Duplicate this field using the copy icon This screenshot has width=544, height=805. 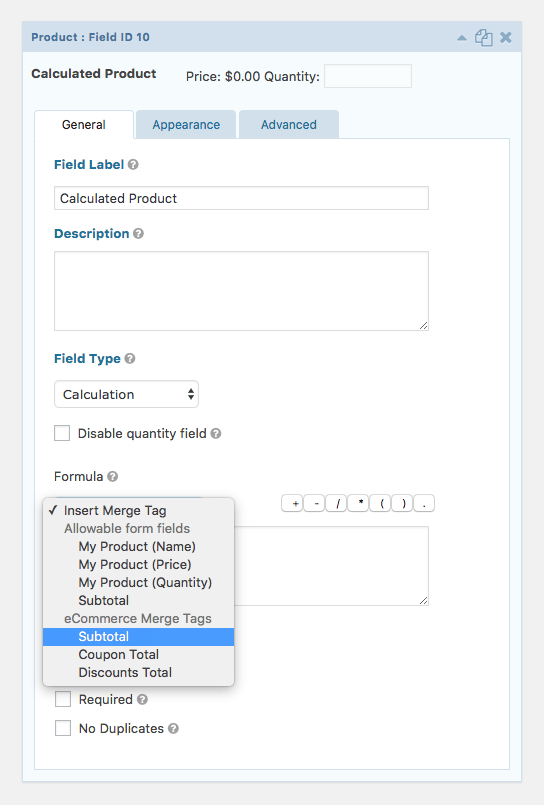point(483,37)
